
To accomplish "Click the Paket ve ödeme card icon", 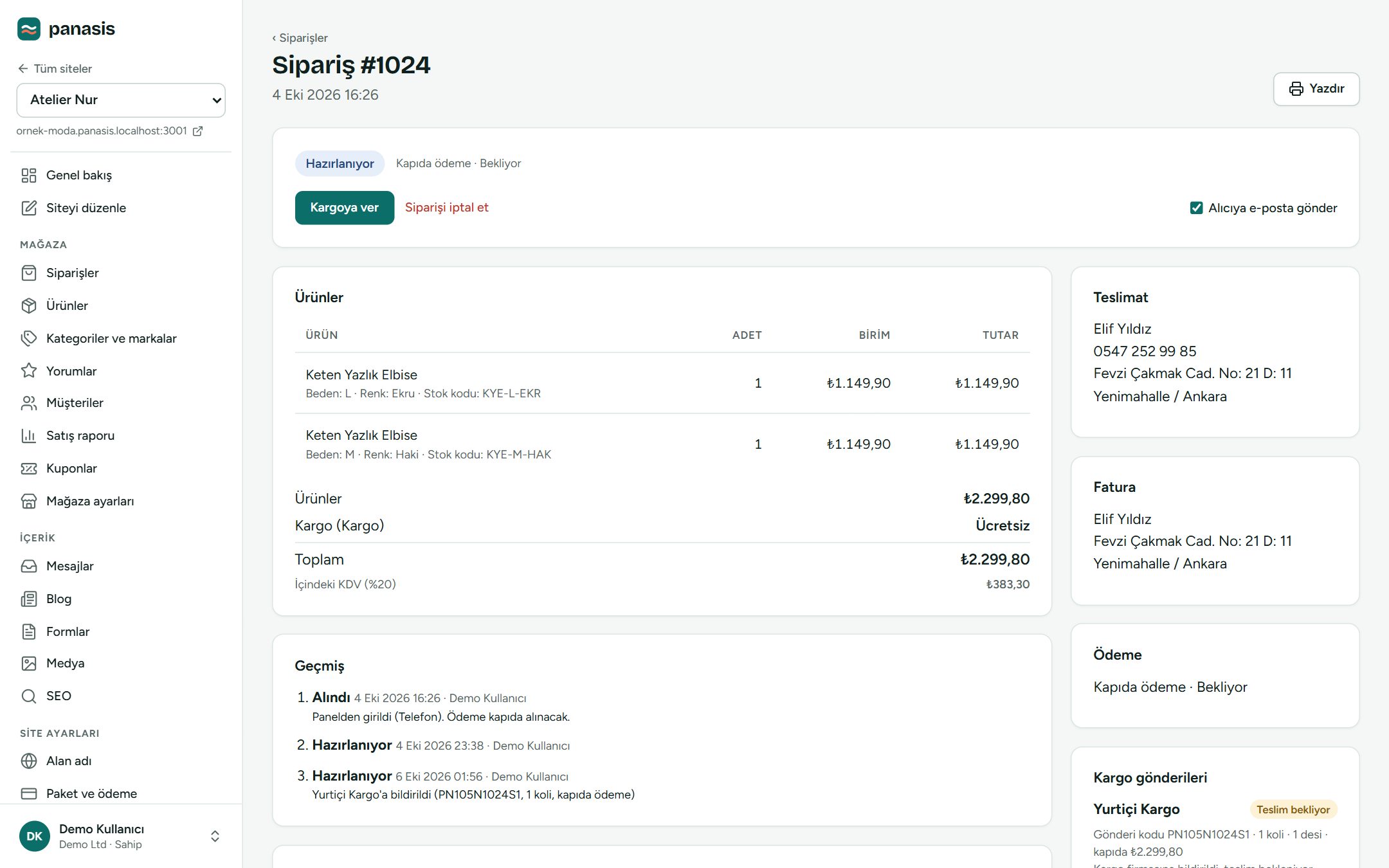I will 29,794.
